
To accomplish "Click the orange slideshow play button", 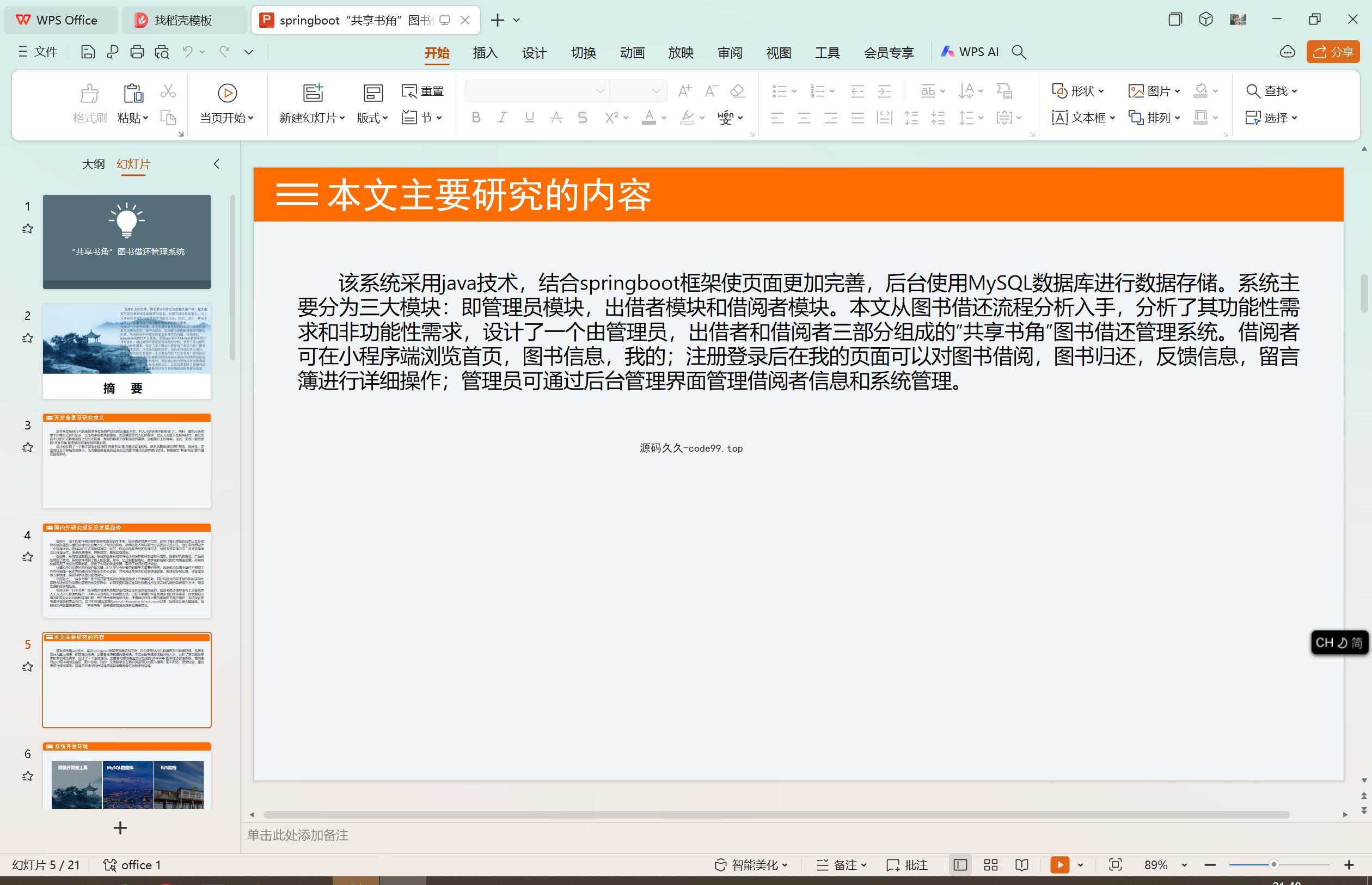I will click(1059, 865).
